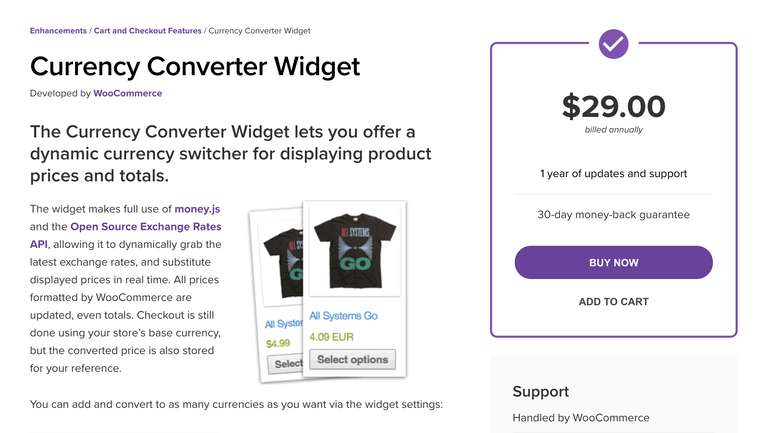Open the WooCommerce developer link

[127, 93]
